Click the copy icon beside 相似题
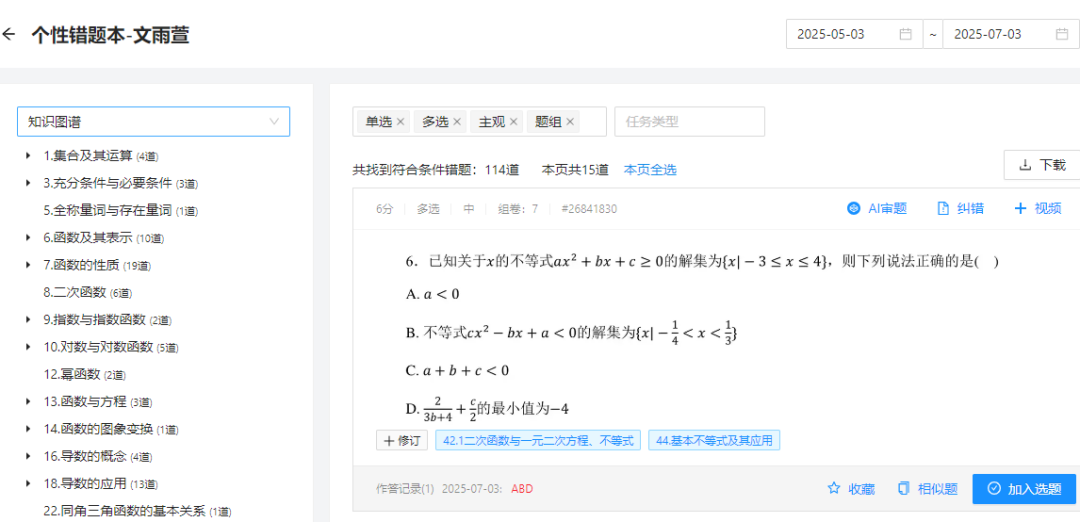 [904, 488]
